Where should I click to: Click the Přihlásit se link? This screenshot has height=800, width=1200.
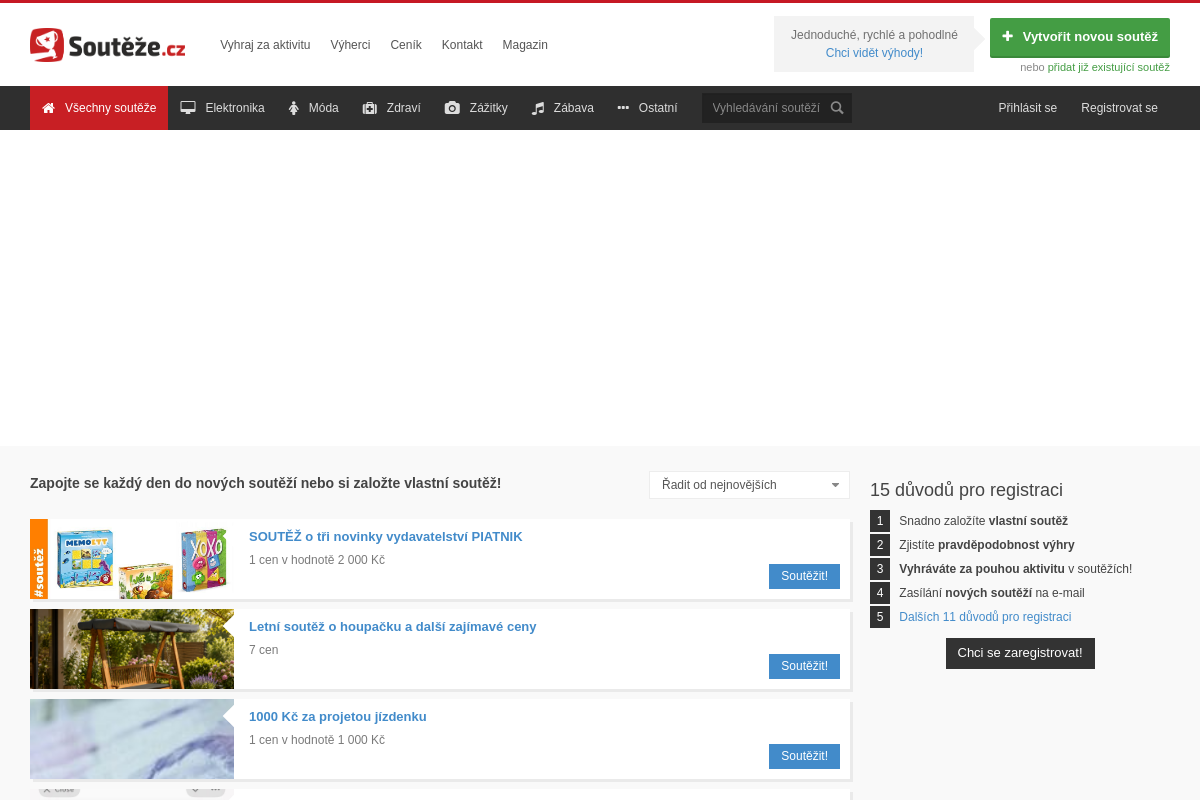1027,108
